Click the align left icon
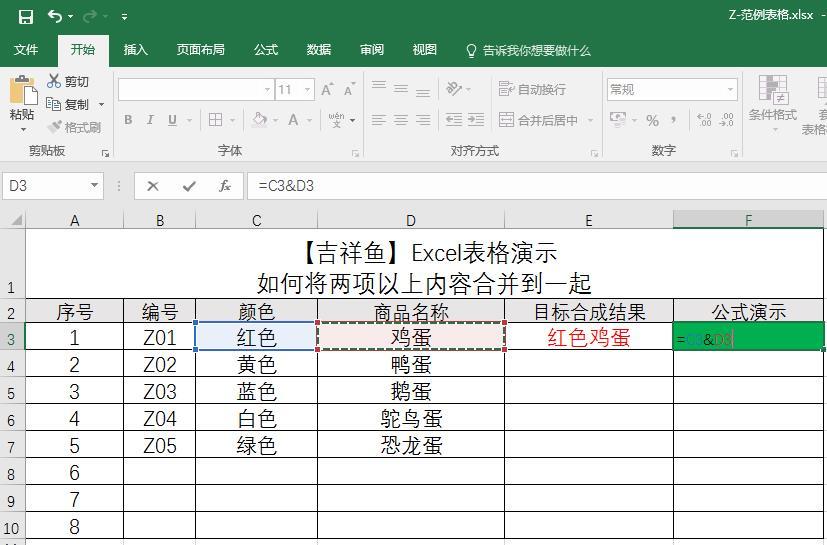 click(x=379, y=120)
